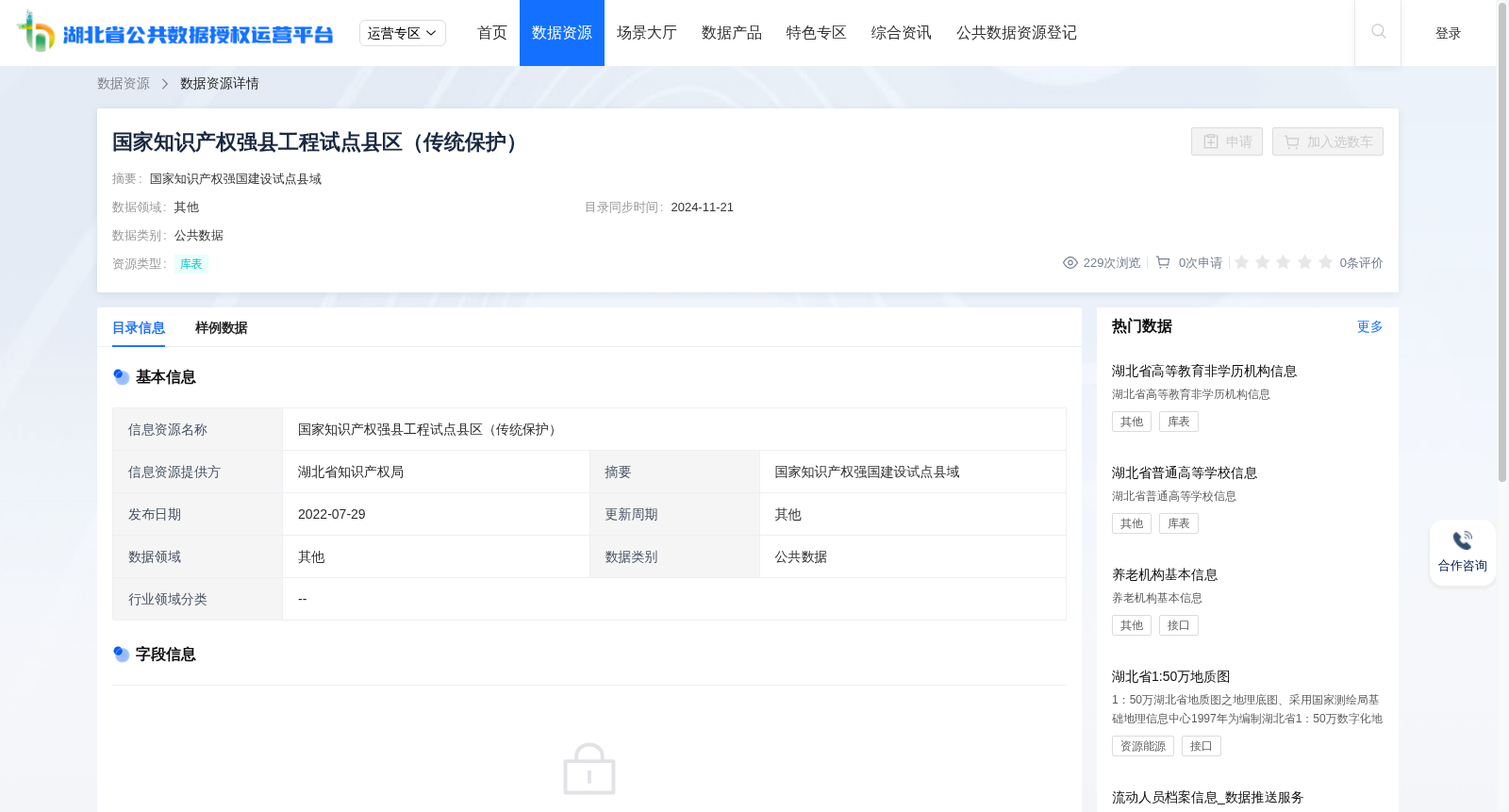Switch to the 目录信息 tab
This screenshot has height=812, width=1509.
(139, 328)
